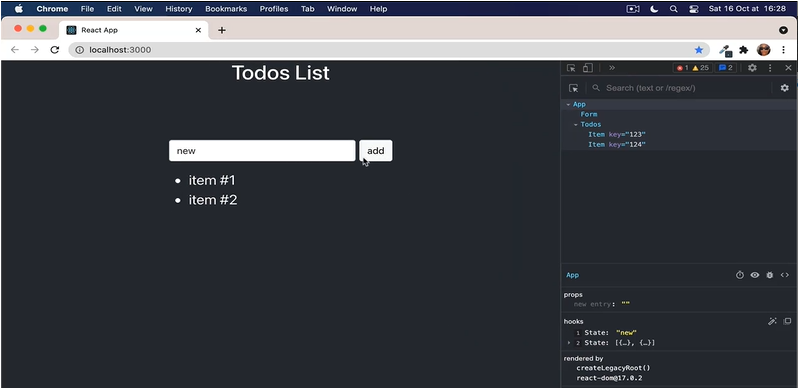799x389 pixels.
Task: Click the bookmark star icon
Action: [x=699, y=50]
